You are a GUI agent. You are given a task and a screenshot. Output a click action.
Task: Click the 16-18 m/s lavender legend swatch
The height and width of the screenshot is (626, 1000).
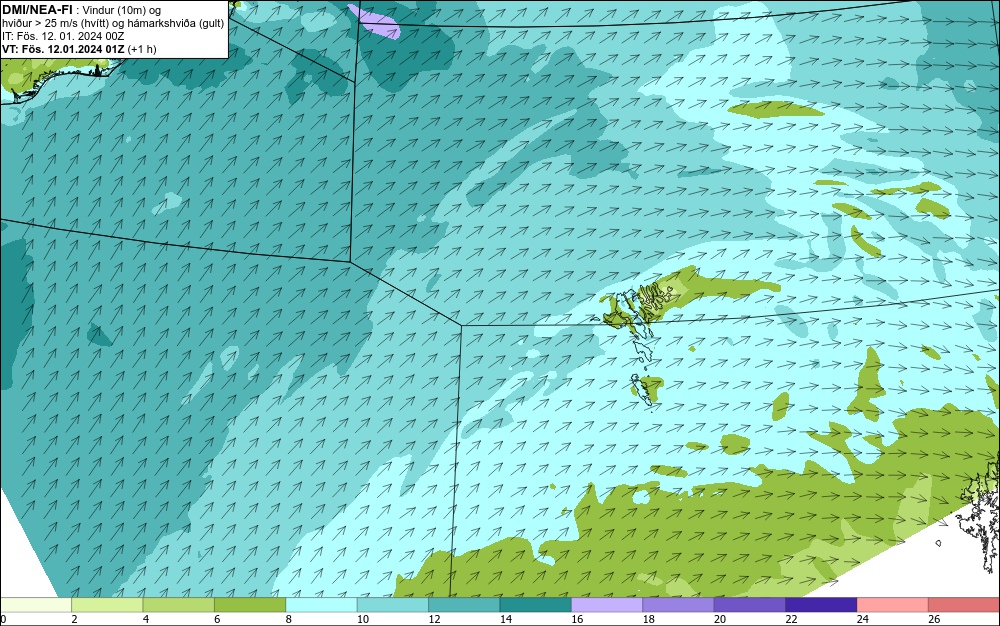click(607, 605)
